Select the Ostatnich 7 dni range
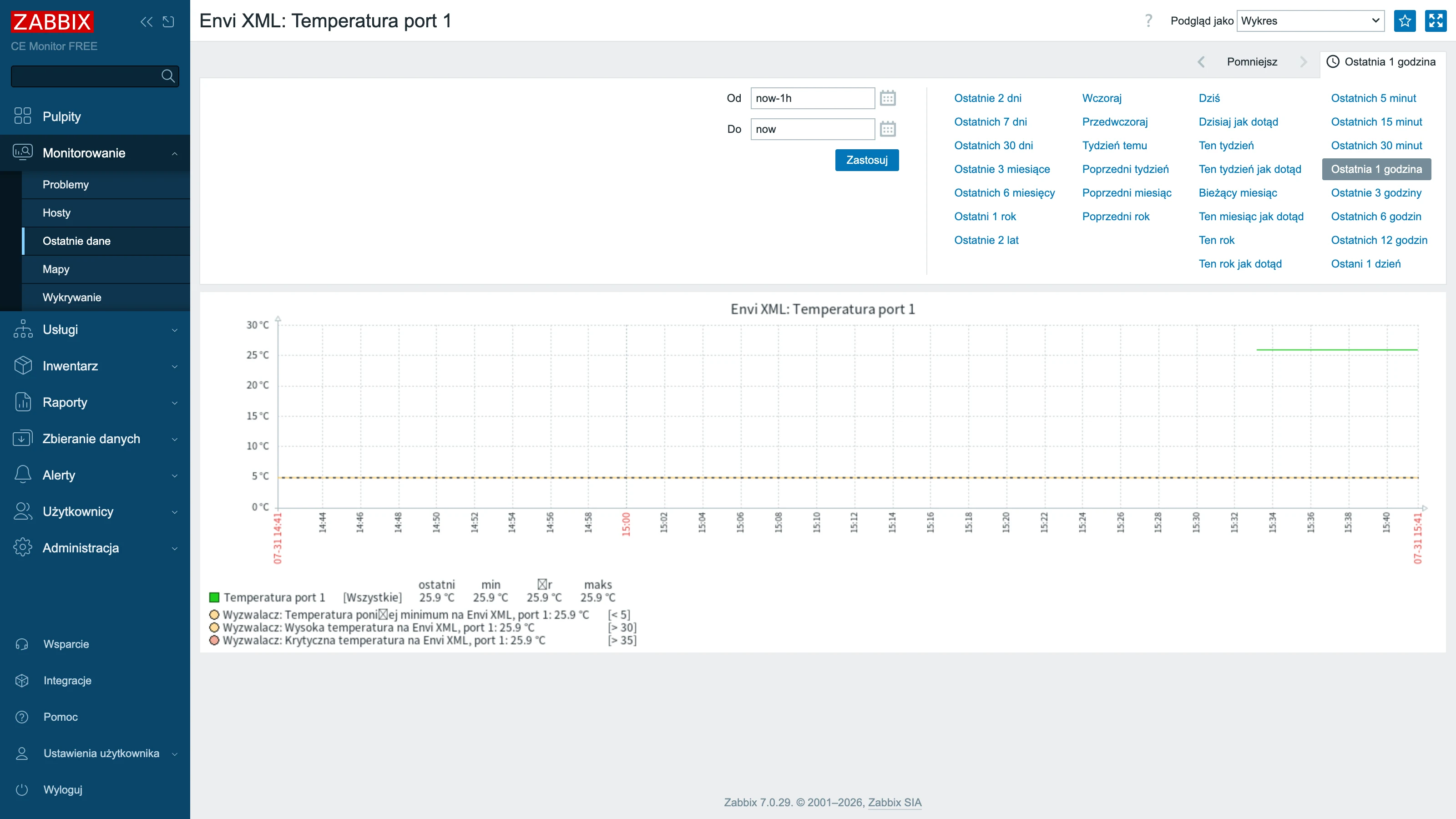The width and height of the screenshot is (1456, 819). [990, 121]
